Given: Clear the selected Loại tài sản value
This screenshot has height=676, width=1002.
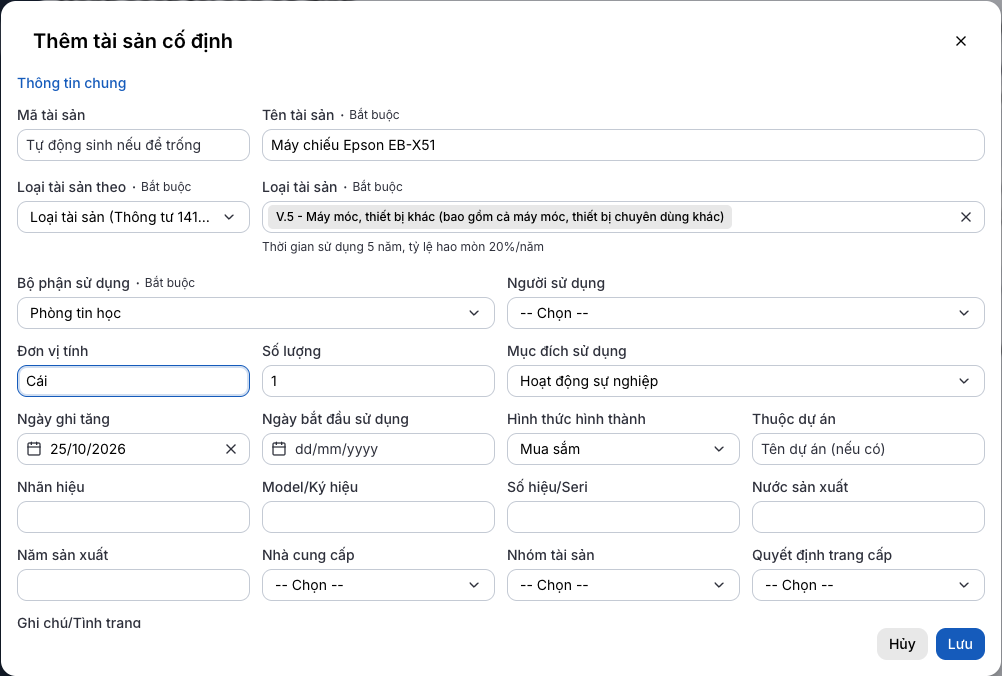Looking at the screenshot, I should click(966, 217).
